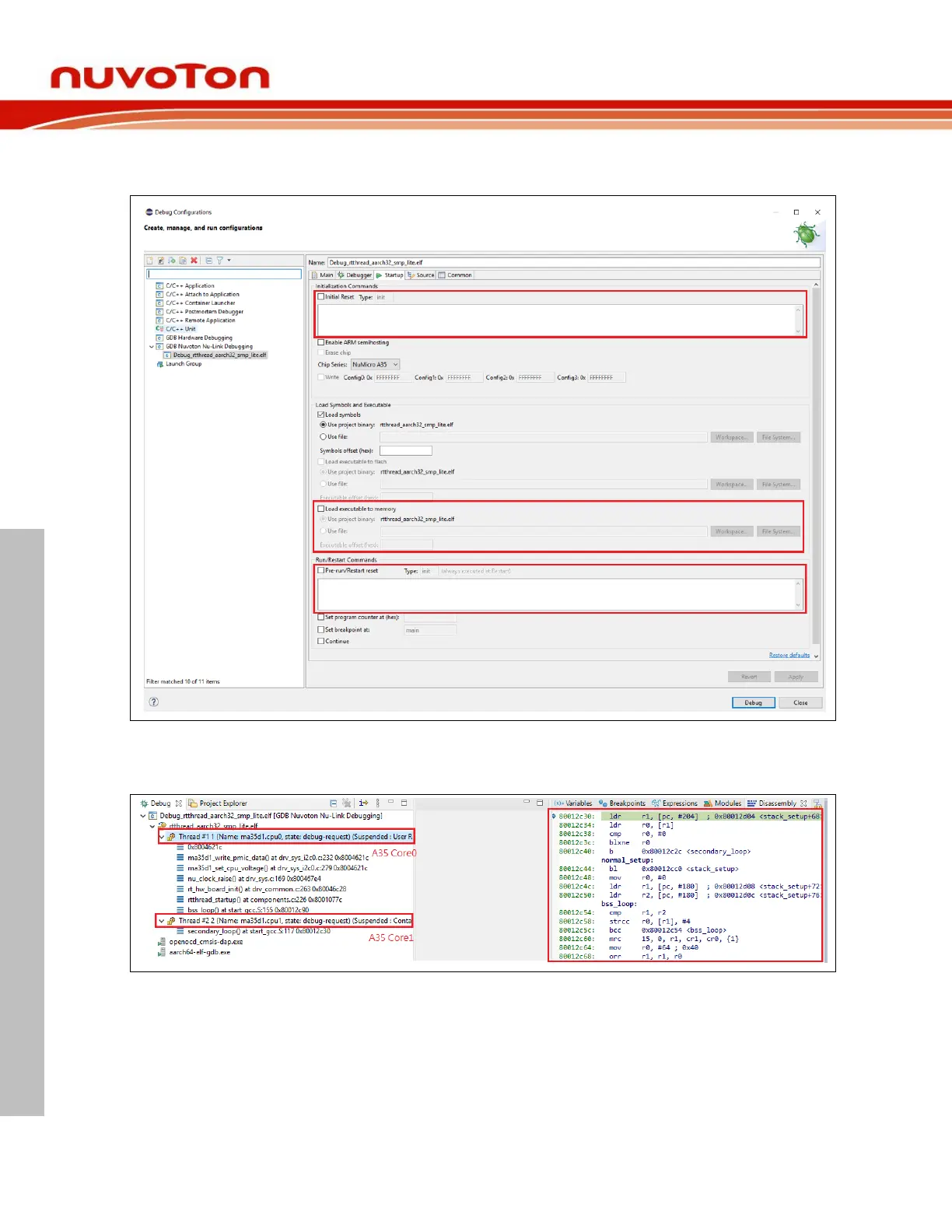Select the openocd_cmsis-dap.exe process icon
Screen dimensions: 952x1232
(162, 942)
